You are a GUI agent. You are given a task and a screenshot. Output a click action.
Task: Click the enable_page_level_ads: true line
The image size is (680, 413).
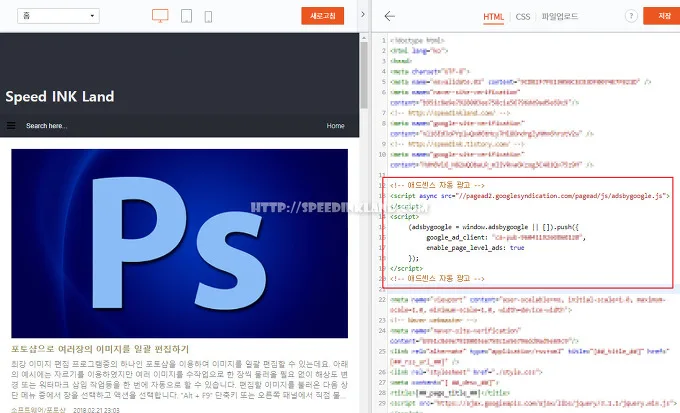pos(475,248)
